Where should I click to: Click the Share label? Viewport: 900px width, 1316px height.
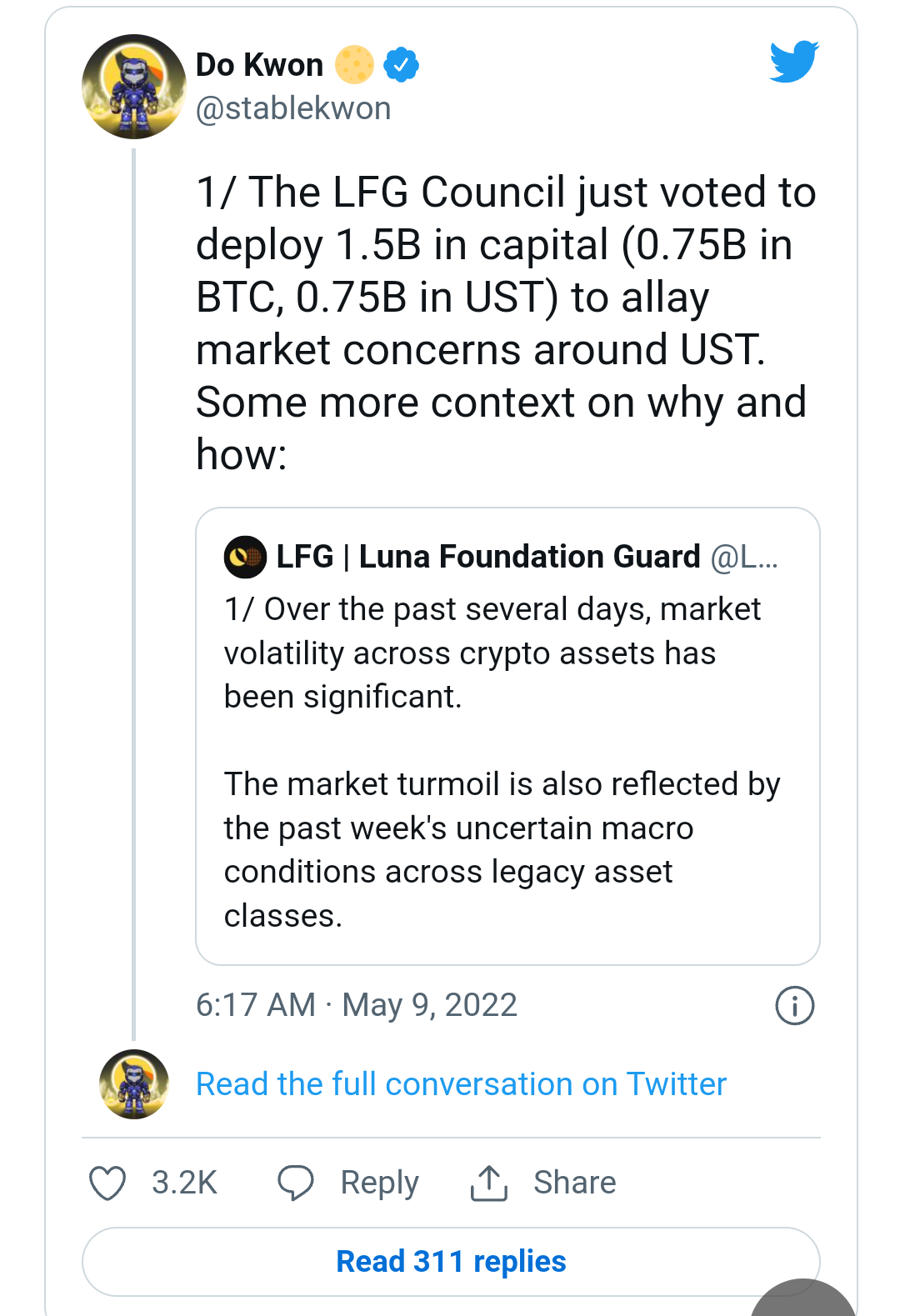(x=575, y=1182)
